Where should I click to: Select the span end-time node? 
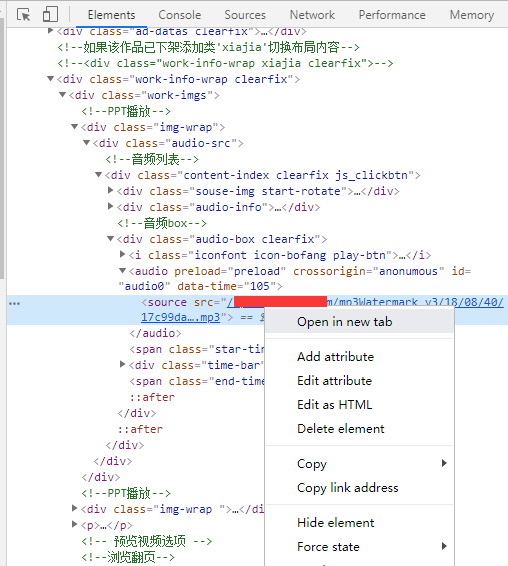tap(197, 381)
